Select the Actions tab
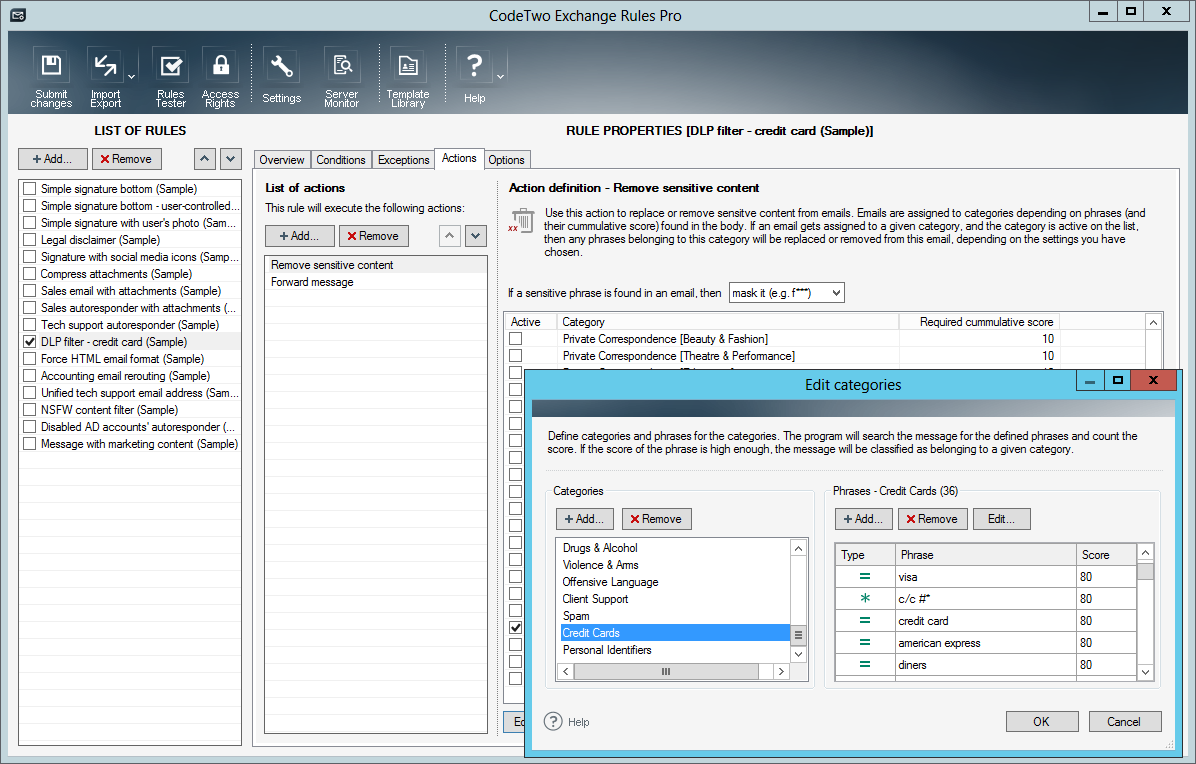 pyautogui.click(x=459, y=158)
